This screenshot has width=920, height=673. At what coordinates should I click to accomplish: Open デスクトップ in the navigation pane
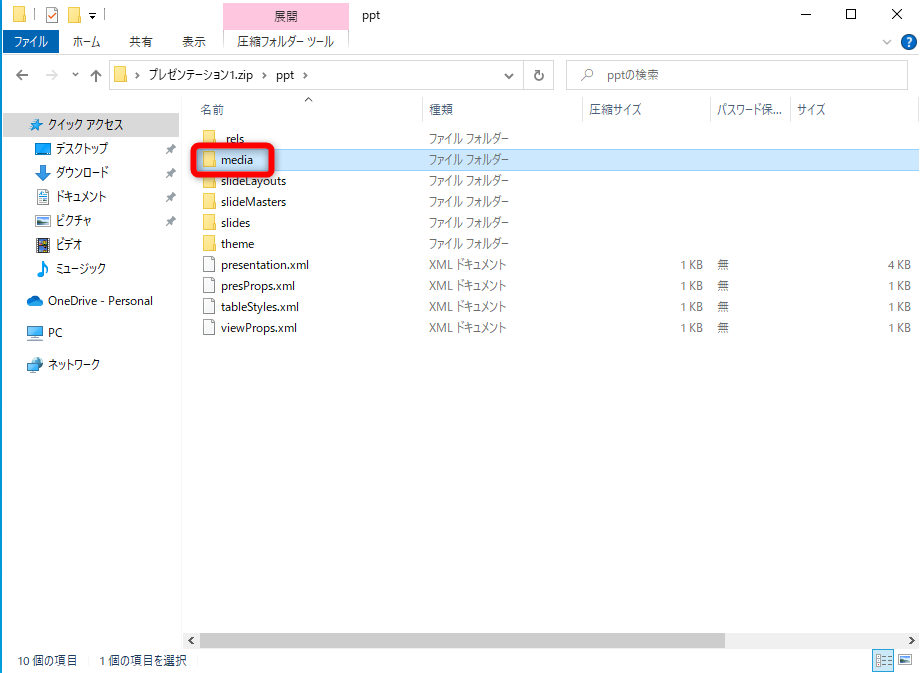81,148
